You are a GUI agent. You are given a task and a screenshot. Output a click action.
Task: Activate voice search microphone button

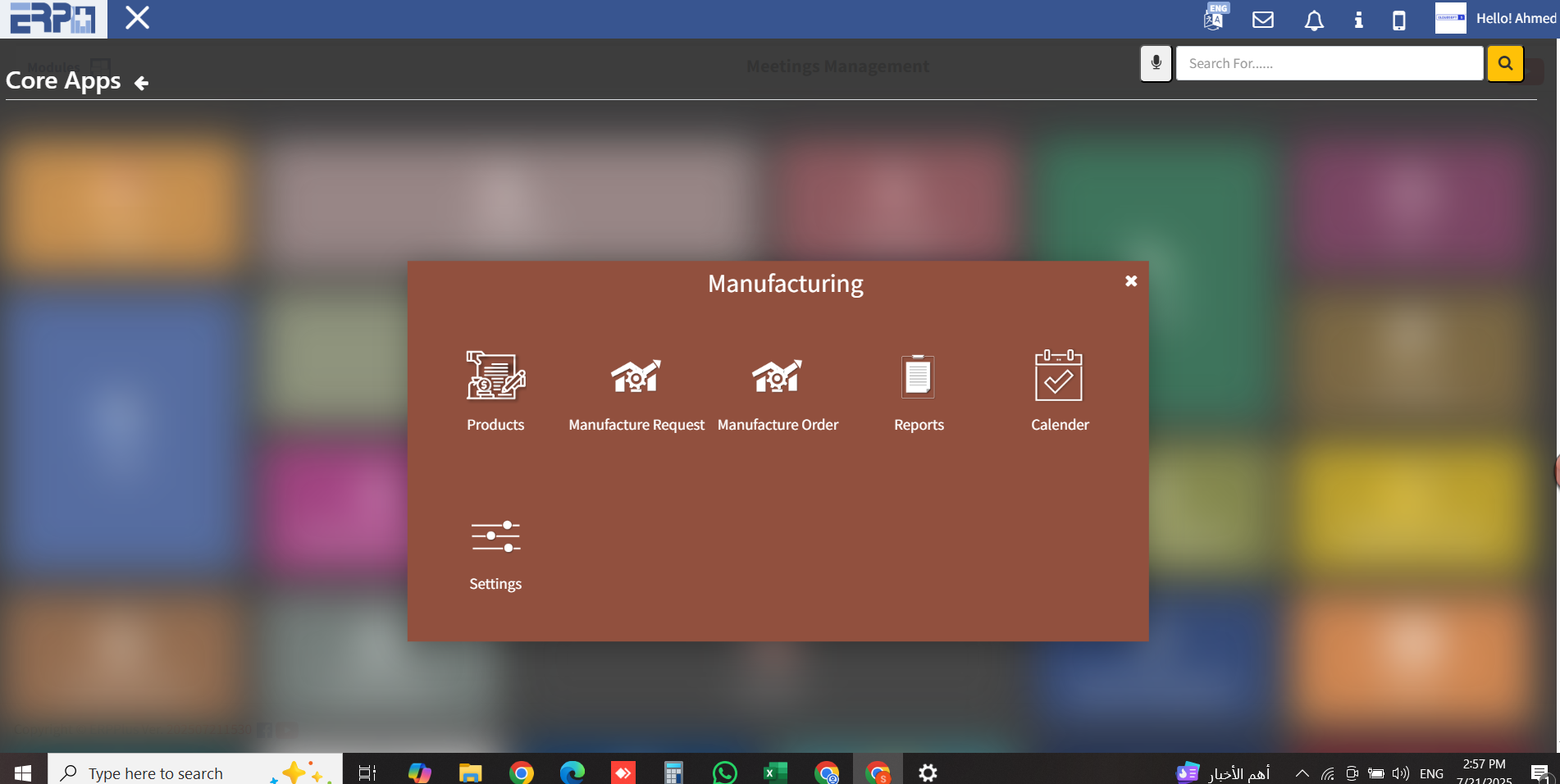[x=1156, y=63]
